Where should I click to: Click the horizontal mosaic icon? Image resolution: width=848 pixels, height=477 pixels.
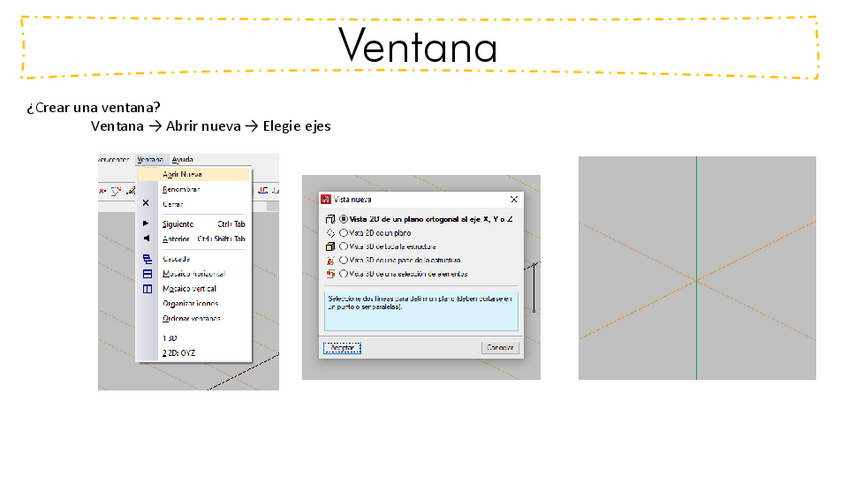pyautogui.click(x=147, y=274)
